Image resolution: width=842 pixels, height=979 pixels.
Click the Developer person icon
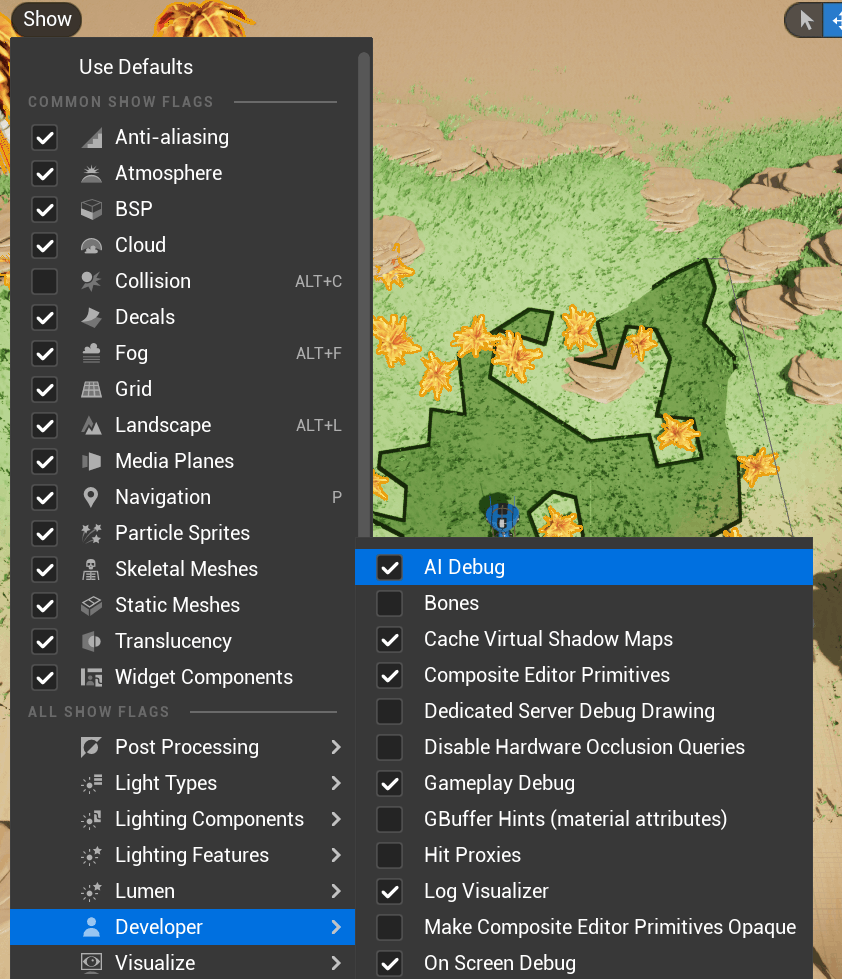[92, 927]
